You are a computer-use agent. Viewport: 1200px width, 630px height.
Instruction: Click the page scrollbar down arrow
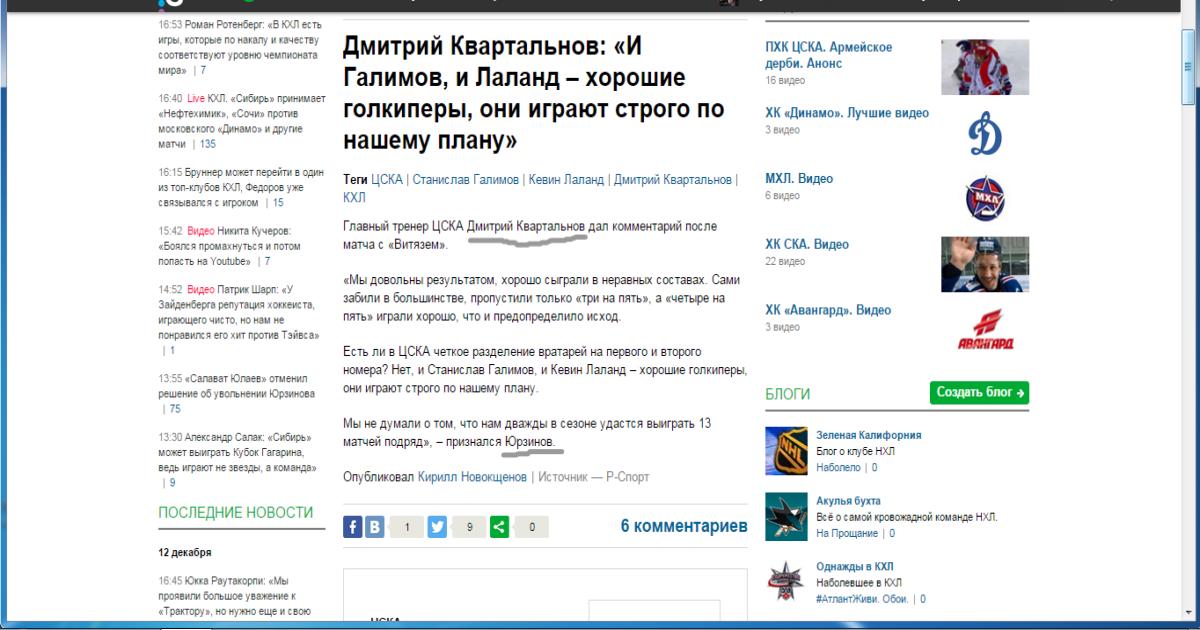[x=1188, y=613]
